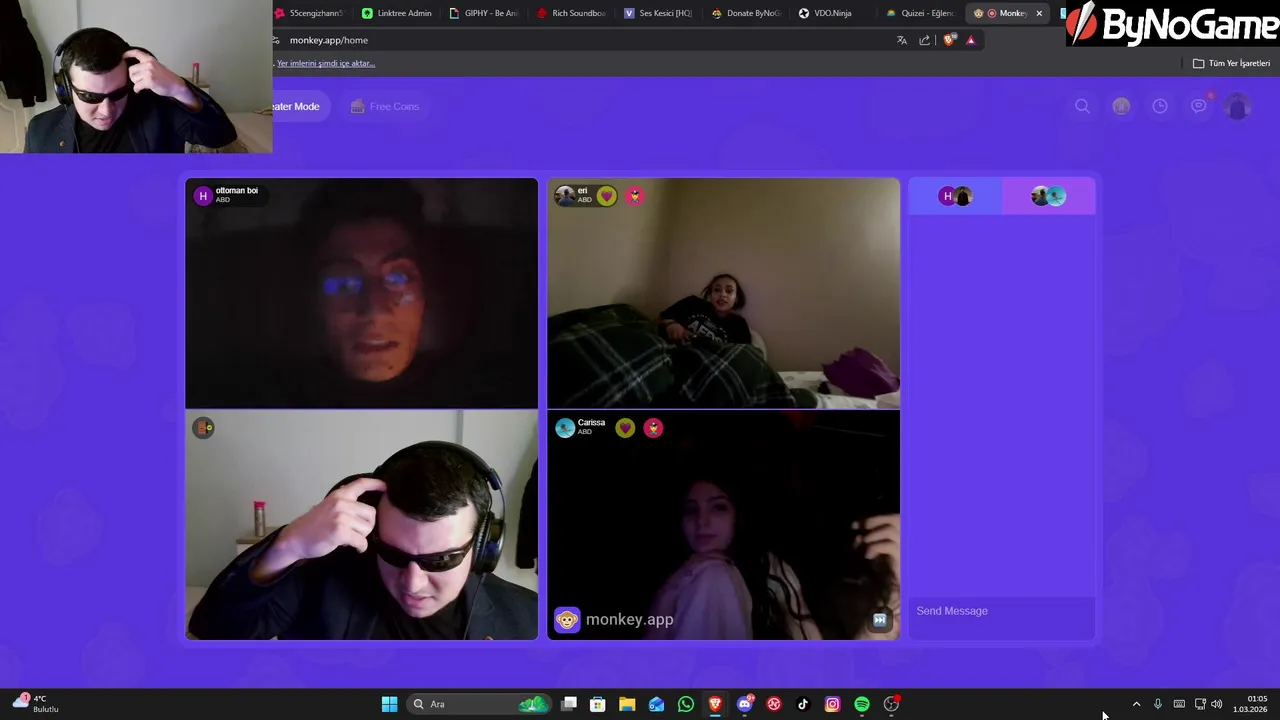Open Brave browser from the taskbar
The height and width of the screenshot is (720, 1280).
point(715,704)
